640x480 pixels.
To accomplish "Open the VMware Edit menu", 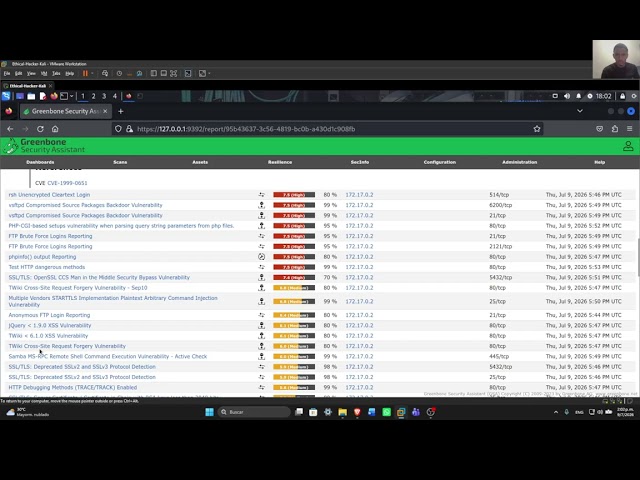I will pyautogui.click(x=18, y=73).
